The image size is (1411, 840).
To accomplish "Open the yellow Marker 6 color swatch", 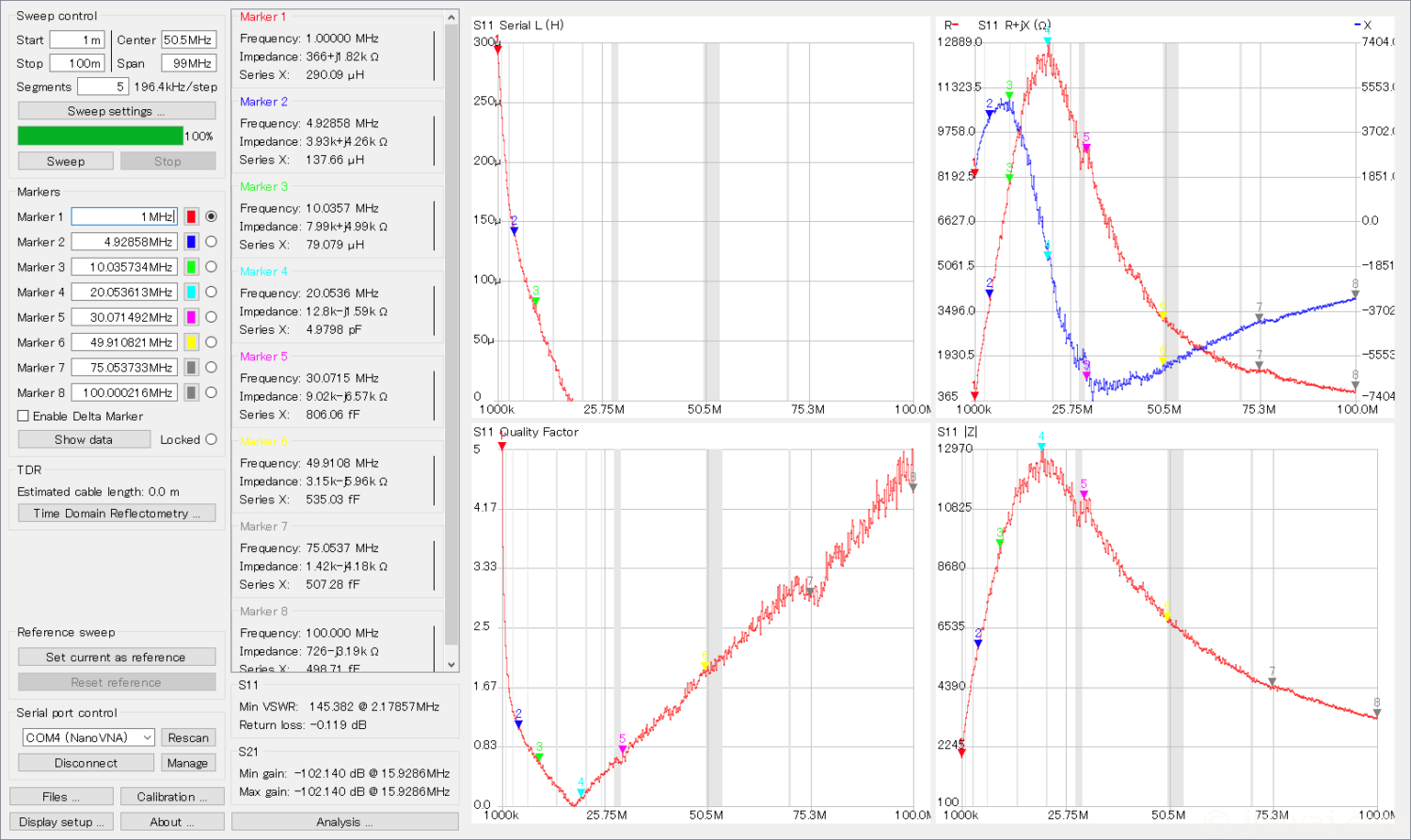I will click(191, 342).
